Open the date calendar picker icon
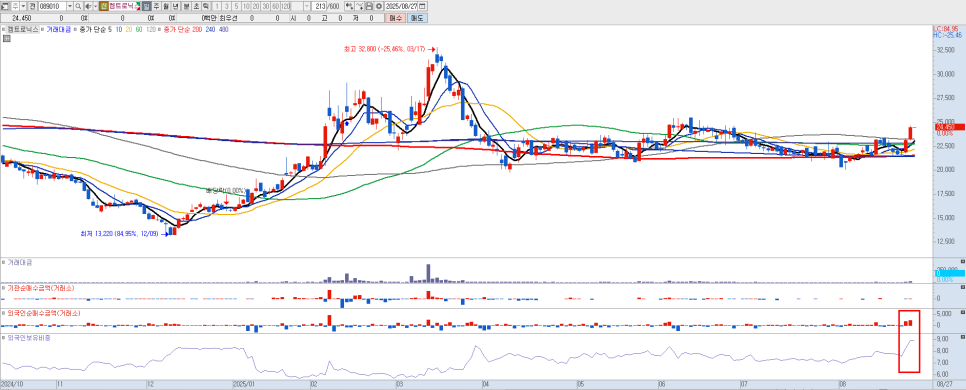The width and height of the screenshot is (966, 390). click(422, 6)
